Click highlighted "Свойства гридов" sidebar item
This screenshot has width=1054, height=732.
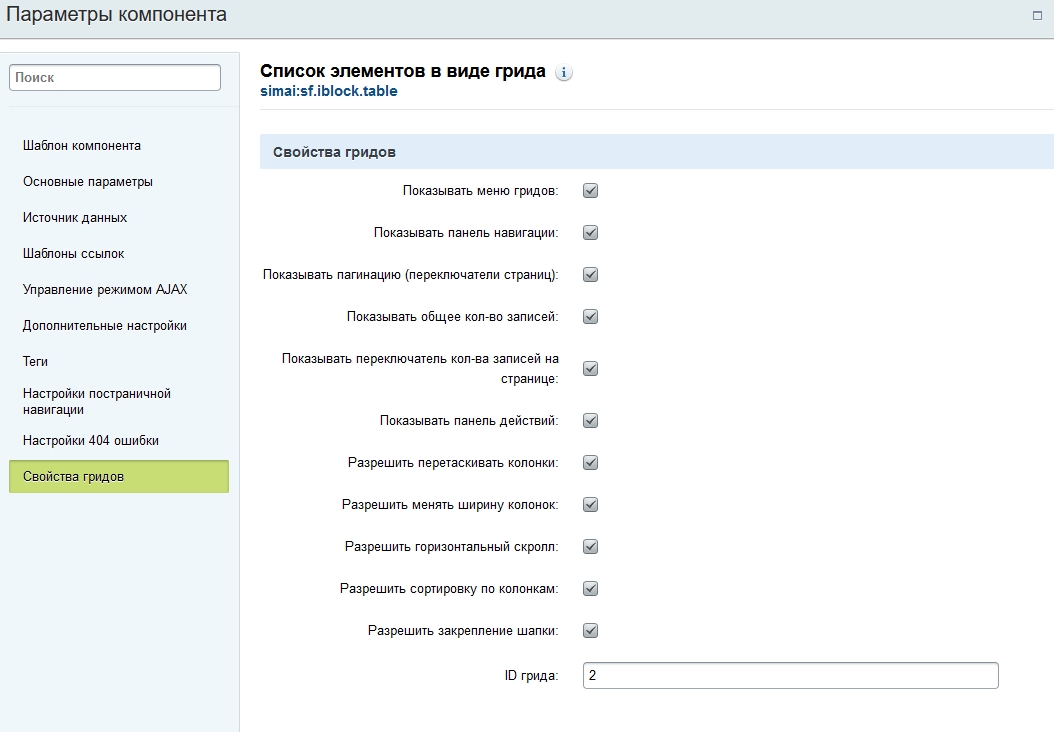click(x=118, y=477)
